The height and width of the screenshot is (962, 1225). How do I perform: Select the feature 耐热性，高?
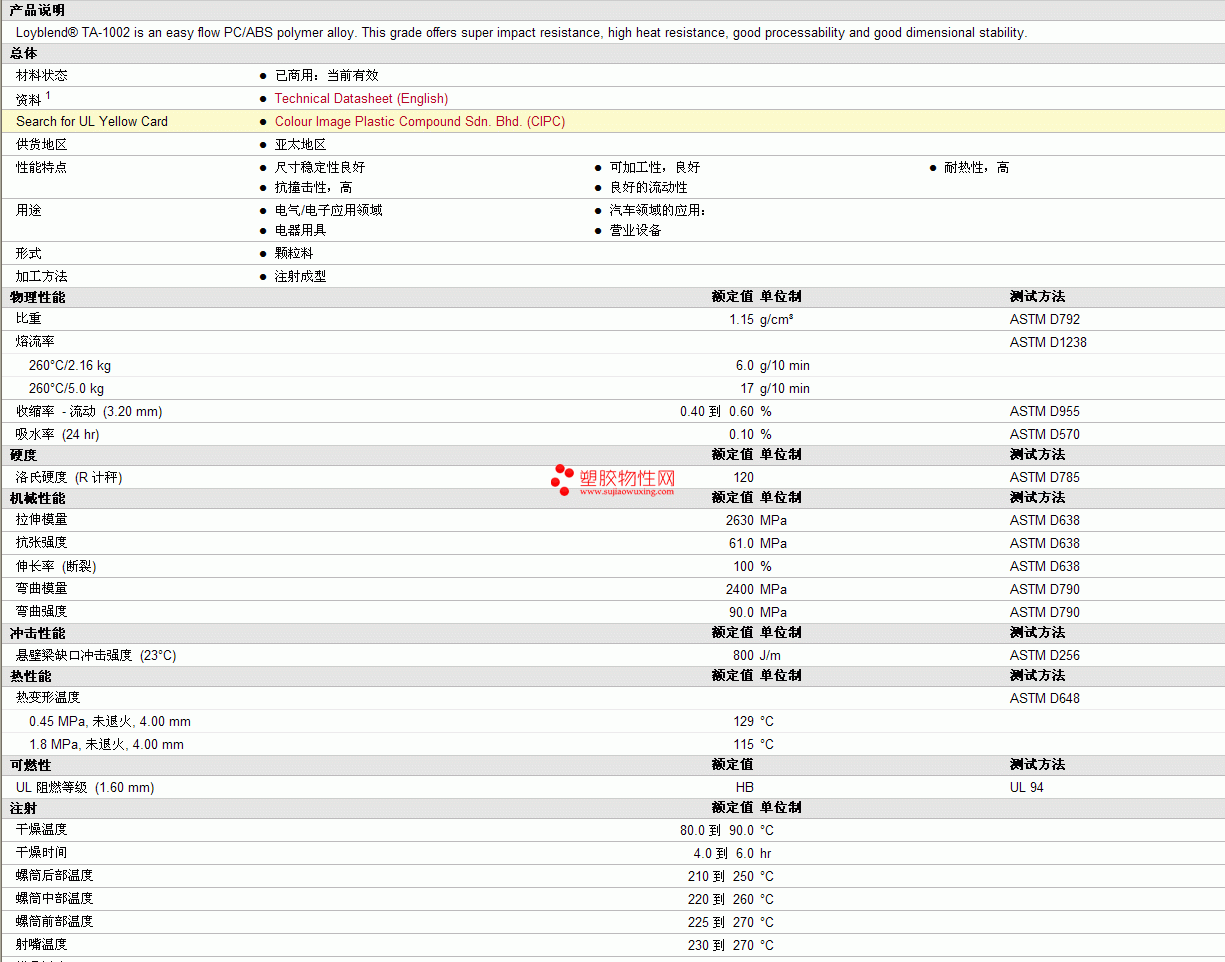pos(977,167)
